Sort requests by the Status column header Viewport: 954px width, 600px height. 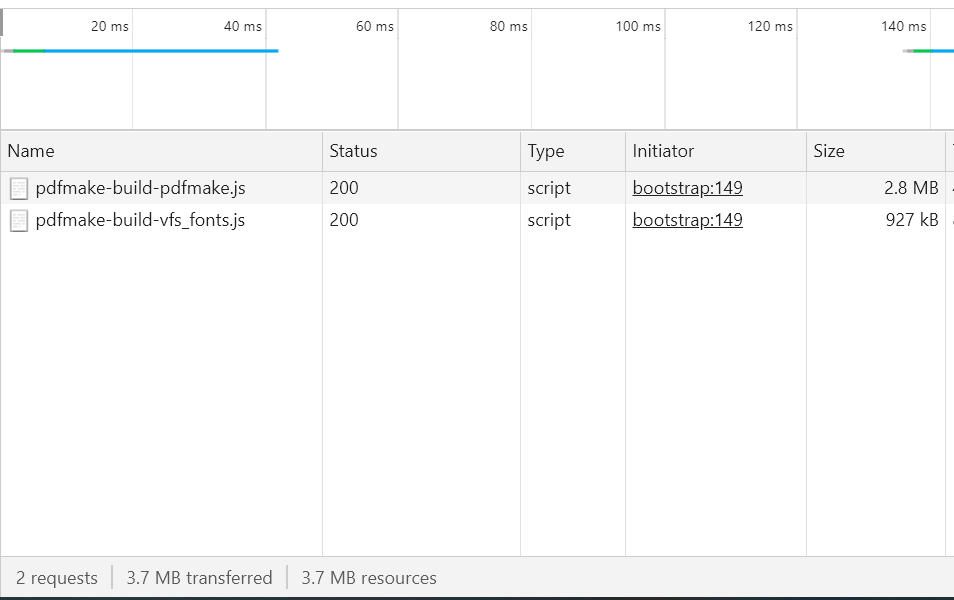[x=353, y=151]
